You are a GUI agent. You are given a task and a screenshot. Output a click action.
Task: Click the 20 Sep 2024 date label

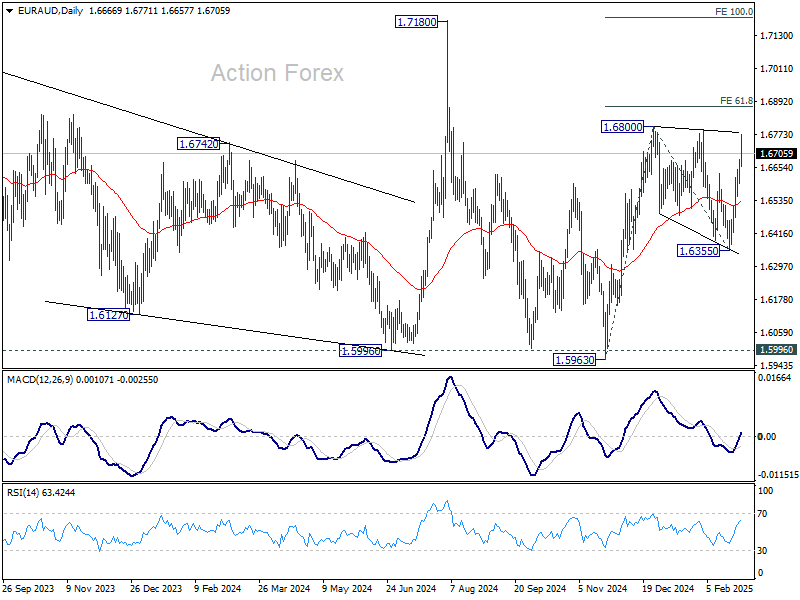[540, 588]
